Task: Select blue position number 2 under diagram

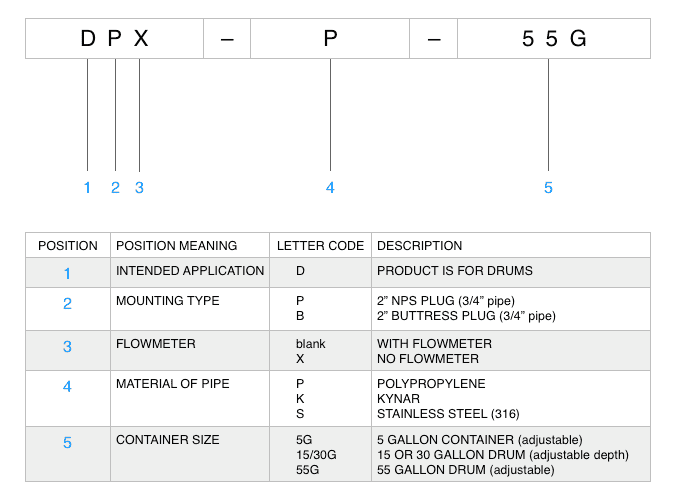Action: tap(115, 187)
